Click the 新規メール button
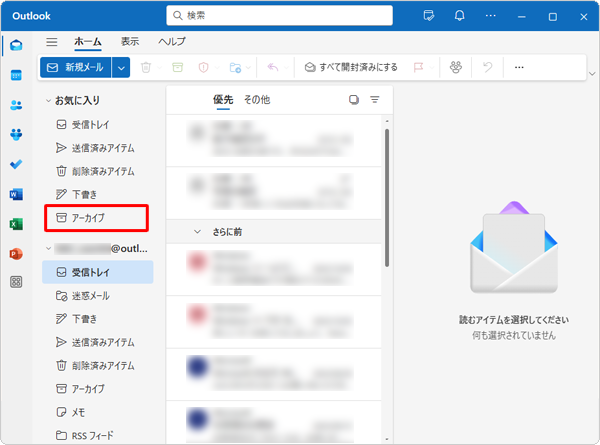 coord(76,68)
